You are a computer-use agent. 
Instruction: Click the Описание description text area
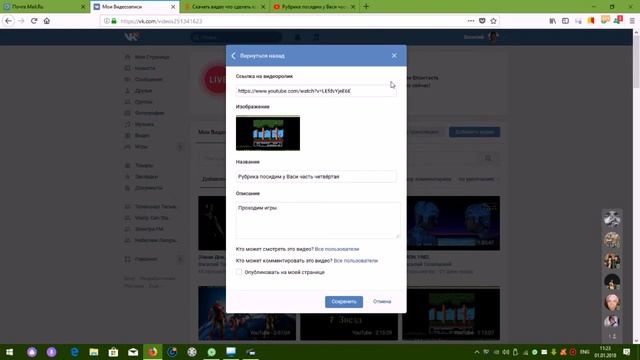(x=318, y=220)
